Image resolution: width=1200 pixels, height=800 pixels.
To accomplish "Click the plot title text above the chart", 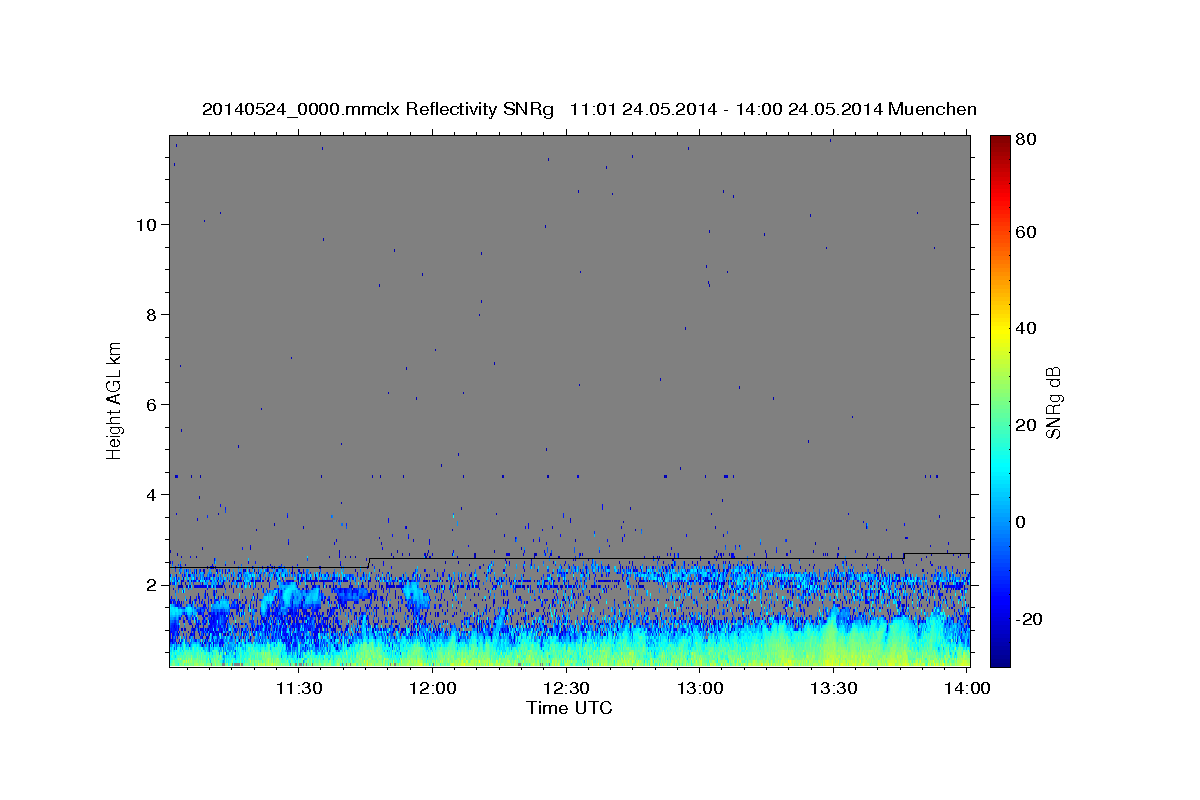I will click(589, 109).
